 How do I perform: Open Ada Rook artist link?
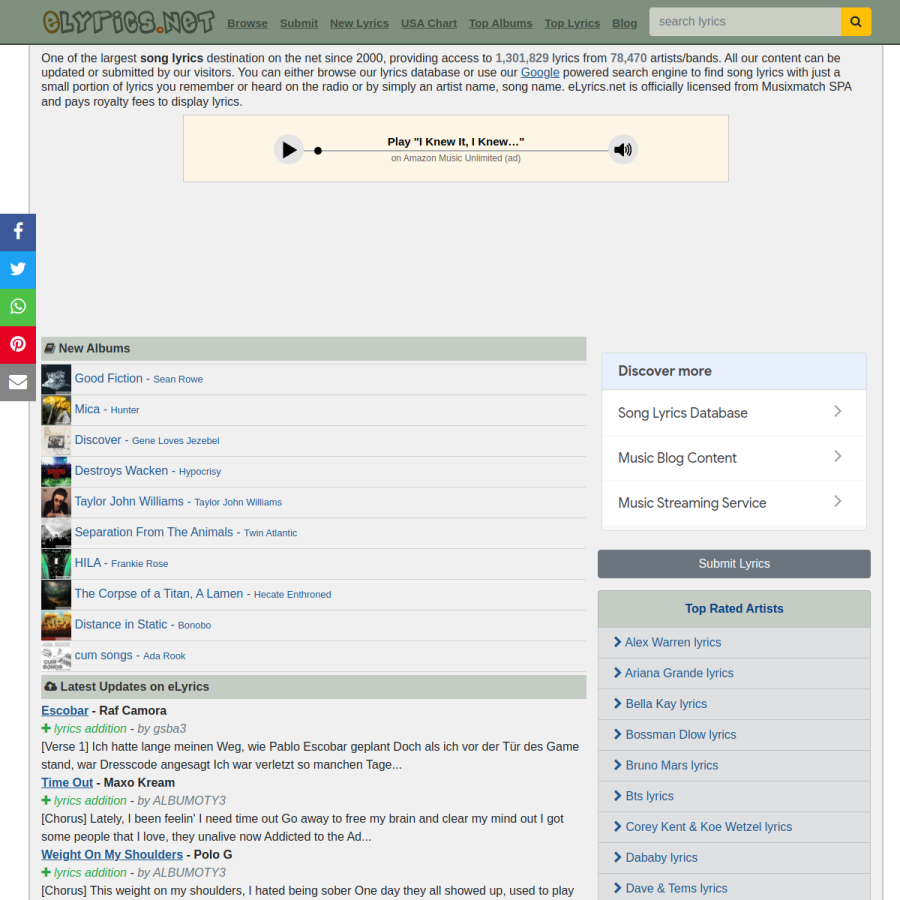click(164, 656)
